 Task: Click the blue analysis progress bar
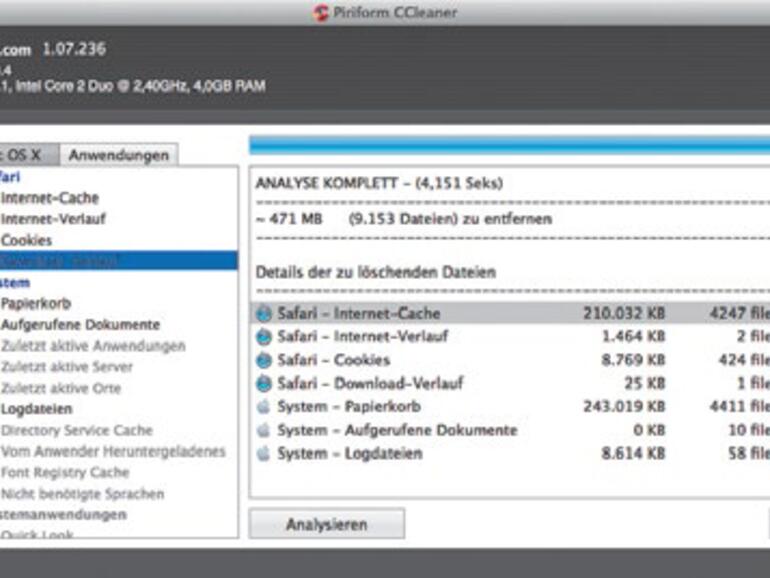(510, 145)
